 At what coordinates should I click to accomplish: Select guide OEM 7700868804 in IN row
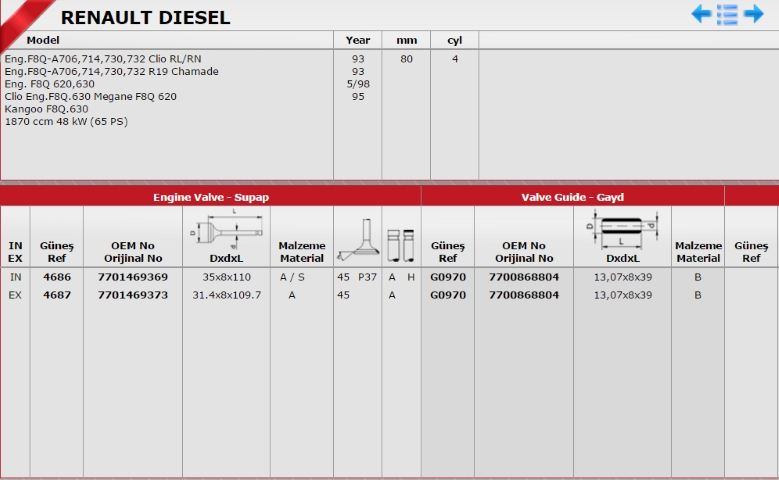[524, 277]
